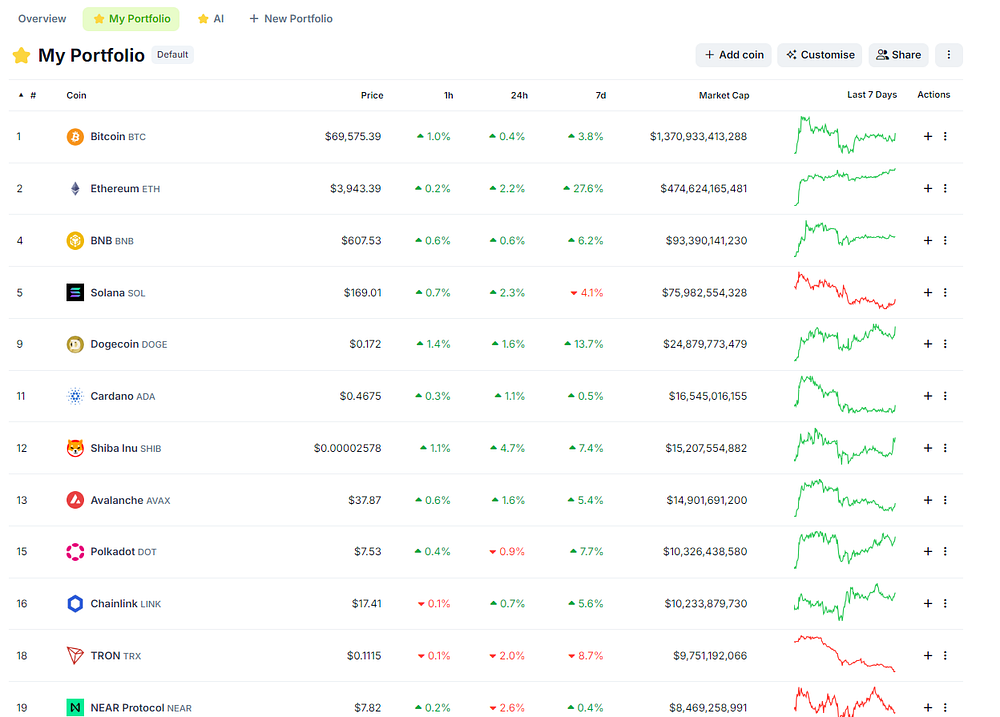This screenshot has width=1000, height=717.
Task: Click the plus icon in Cardano row
Action: (928, 395)
